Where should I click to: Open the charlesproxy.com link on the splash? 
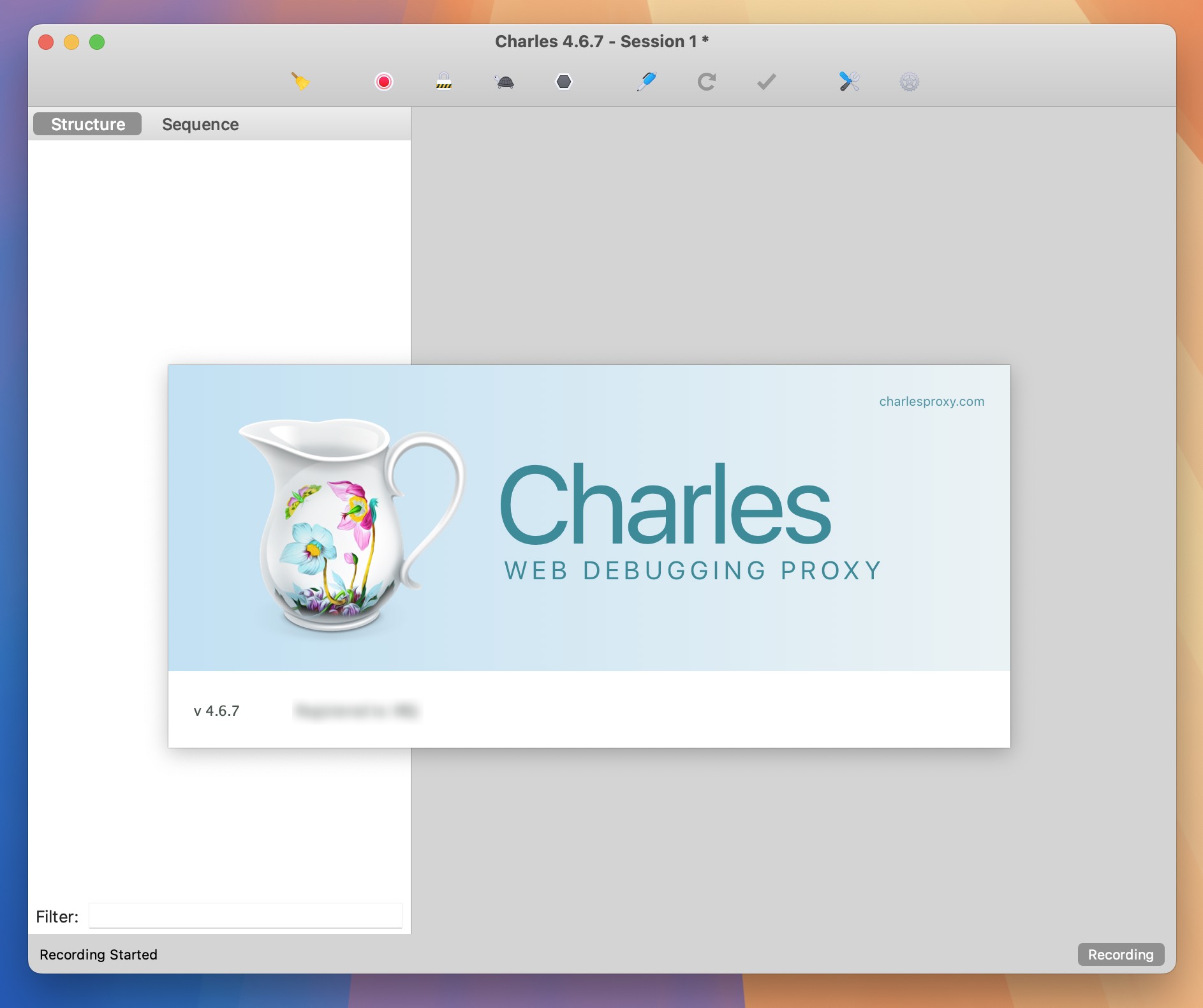click(x=931, y=401)
